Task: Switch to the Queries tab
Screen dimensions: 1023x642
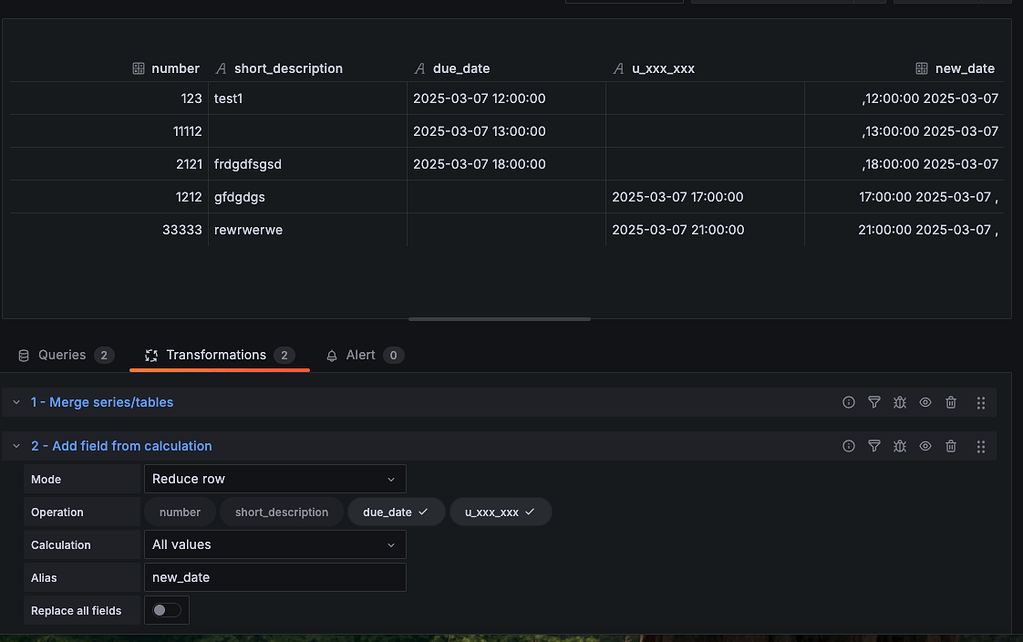Action: point(64,355)
